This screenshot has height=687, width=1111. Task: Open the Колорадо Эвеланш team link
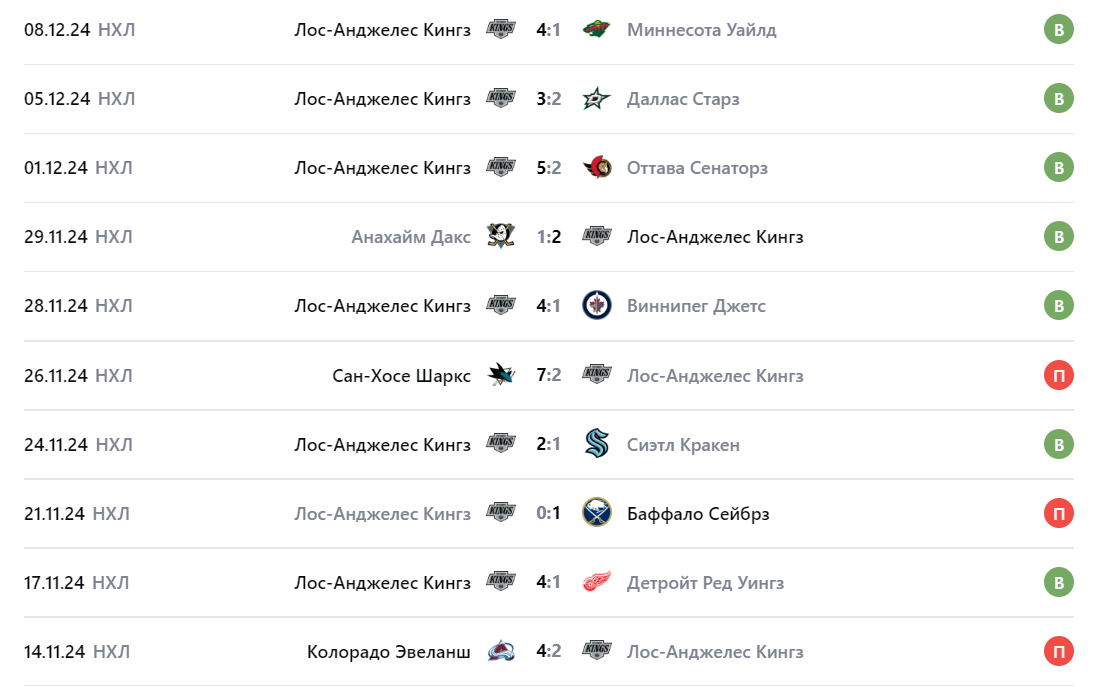click(x=388, y=651)
